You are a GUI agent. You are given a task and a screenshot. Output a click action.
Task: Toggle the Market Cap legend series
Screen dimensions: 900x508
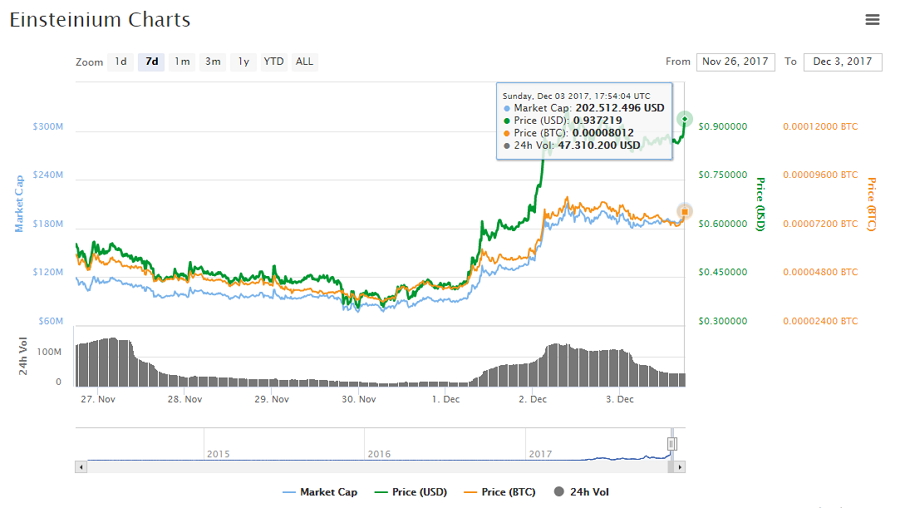(320, 492)
